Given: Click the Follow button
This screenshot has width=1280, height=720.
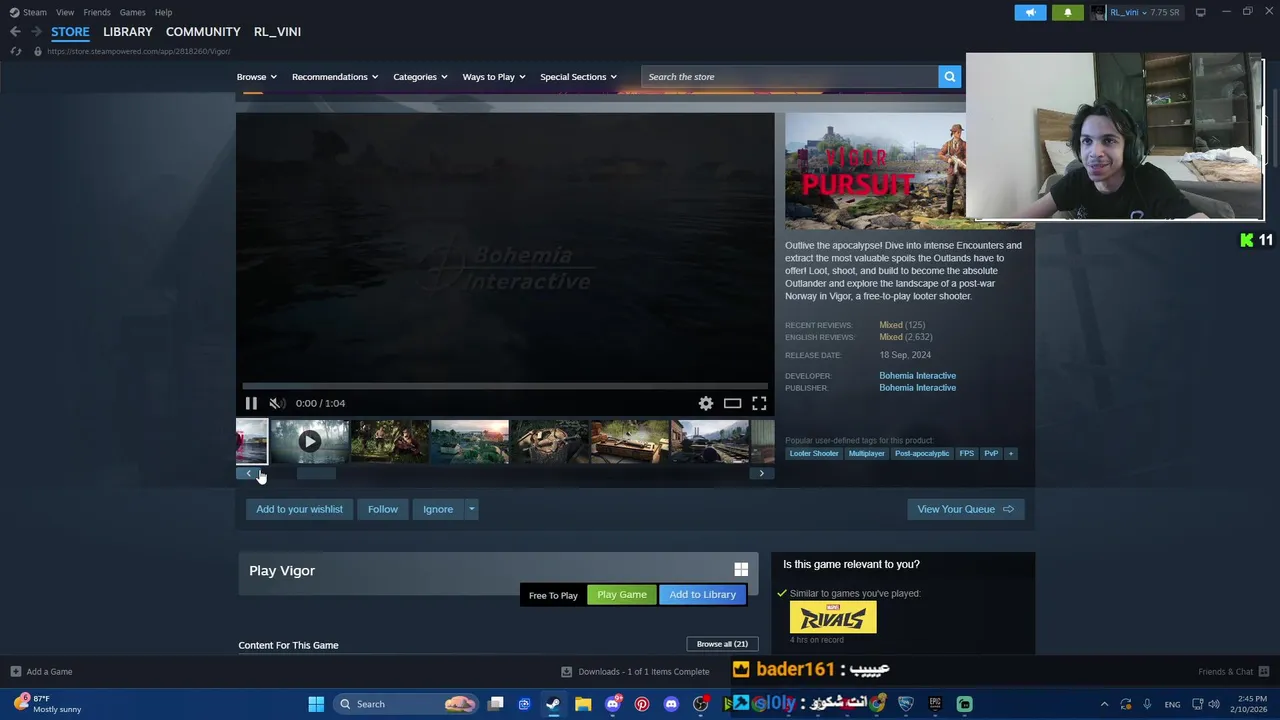Looking at the screenshot, I should click(382, 509).
